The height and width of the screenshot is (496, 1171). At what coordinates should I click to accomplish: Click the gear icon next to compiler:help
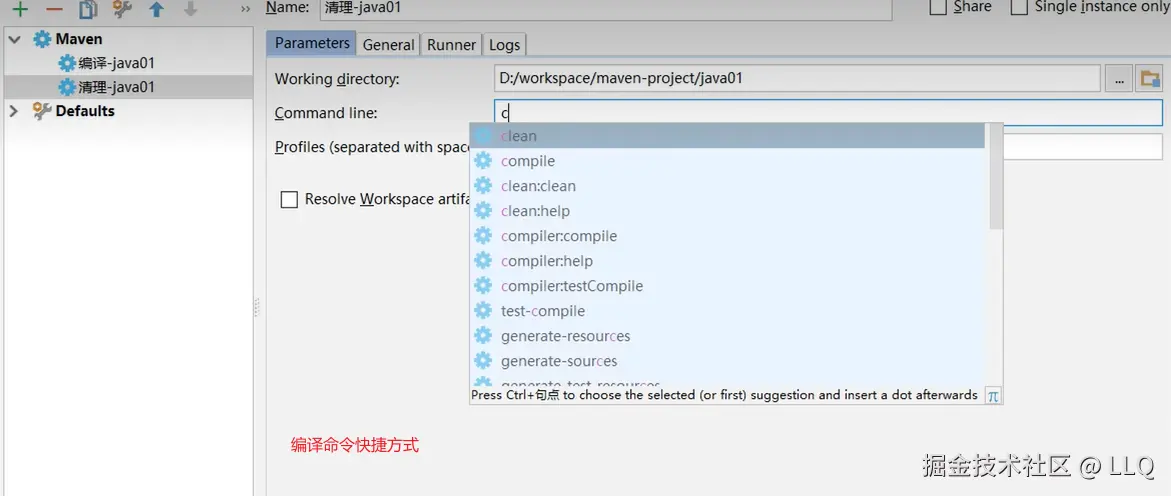coord(483,261)
